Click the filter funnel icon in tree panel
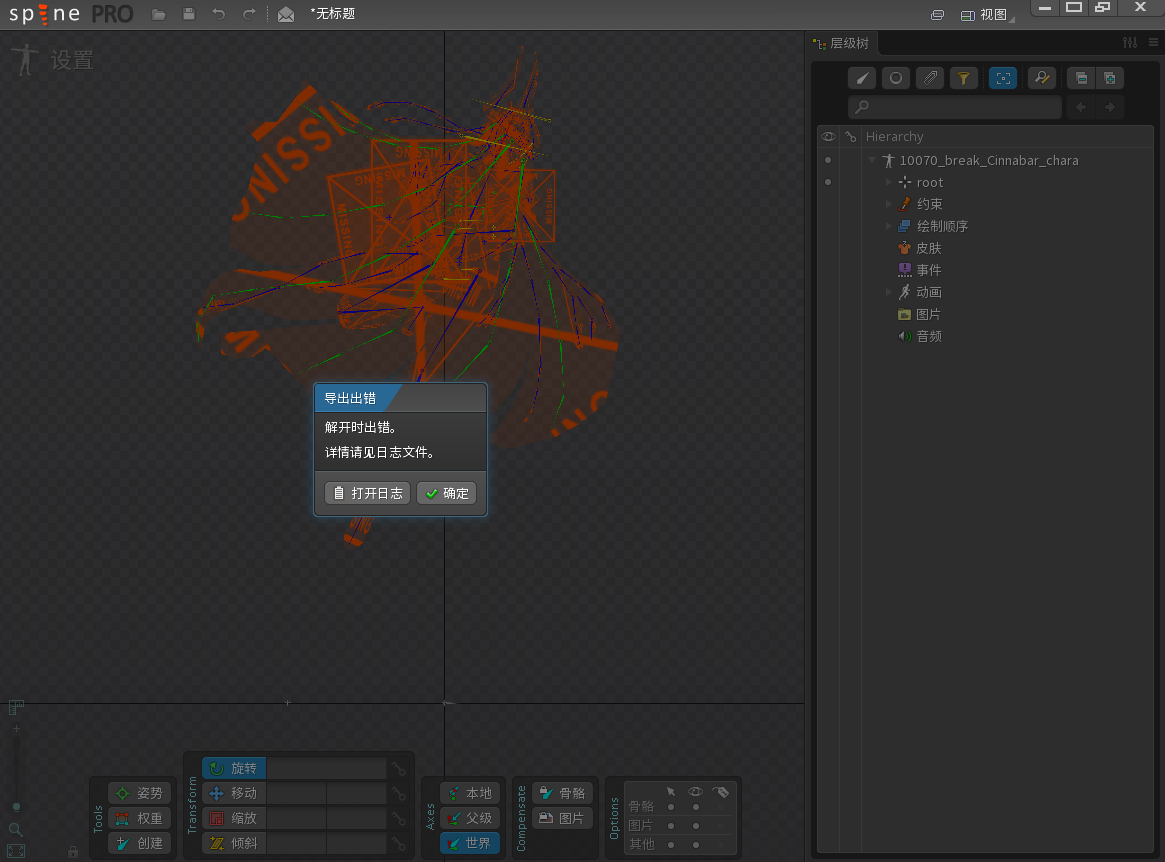Image resolution: width=1165 pixels, height=862 pixels. 964,78
